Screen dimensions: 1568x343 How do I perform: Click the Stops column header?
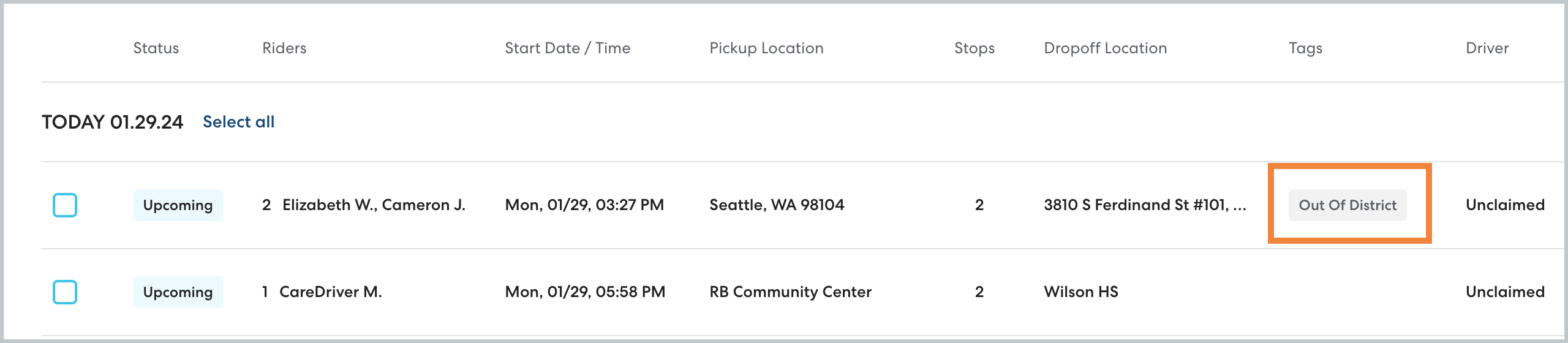pyautogui.click(x=974, y=48)
